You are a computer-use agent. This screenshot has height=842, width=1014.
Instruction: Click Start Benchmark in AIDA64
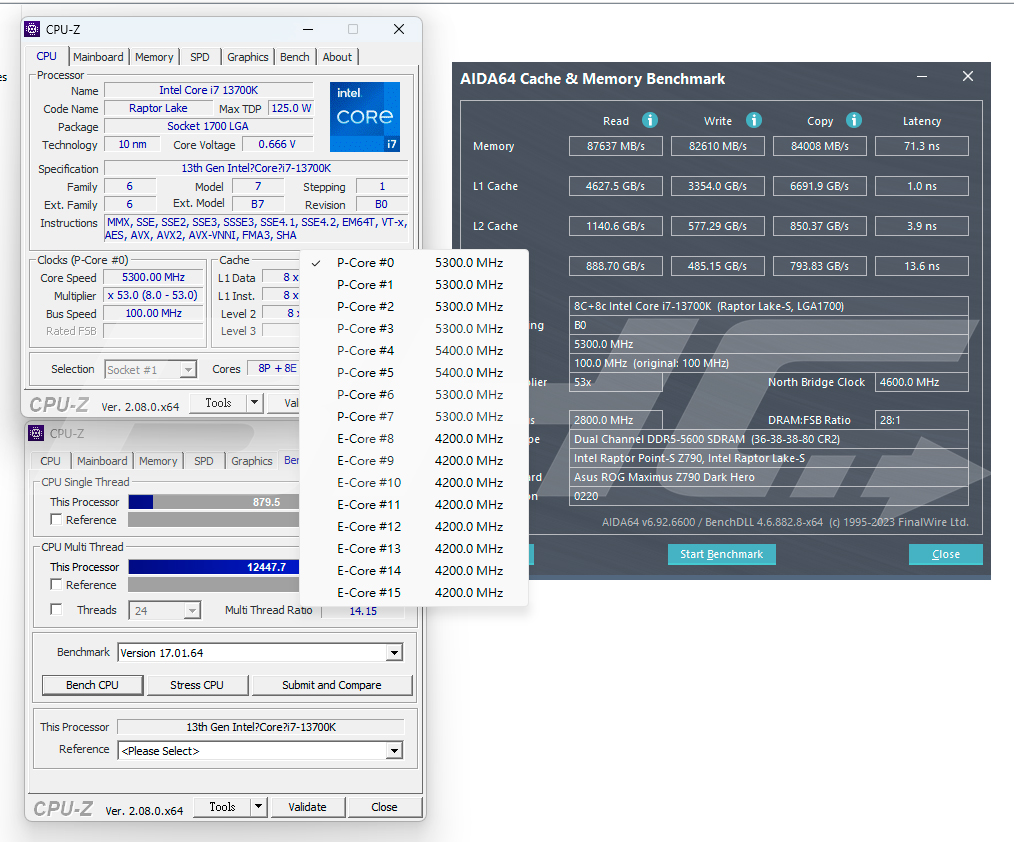(x=722, y=554)
